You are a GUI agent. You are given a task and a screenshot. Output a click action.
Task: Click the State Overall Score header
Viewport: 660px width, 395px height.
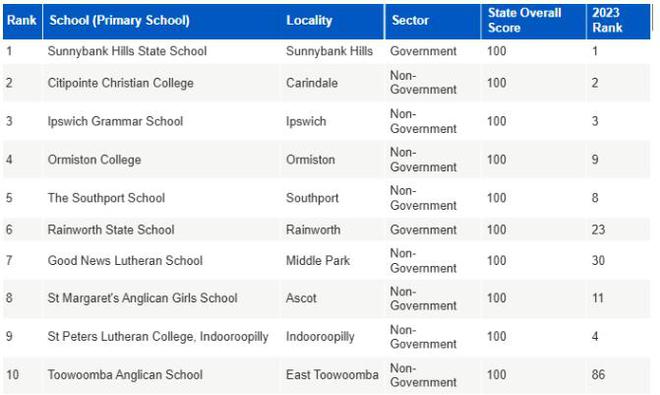pyautogui.click(x=524, y=20)
